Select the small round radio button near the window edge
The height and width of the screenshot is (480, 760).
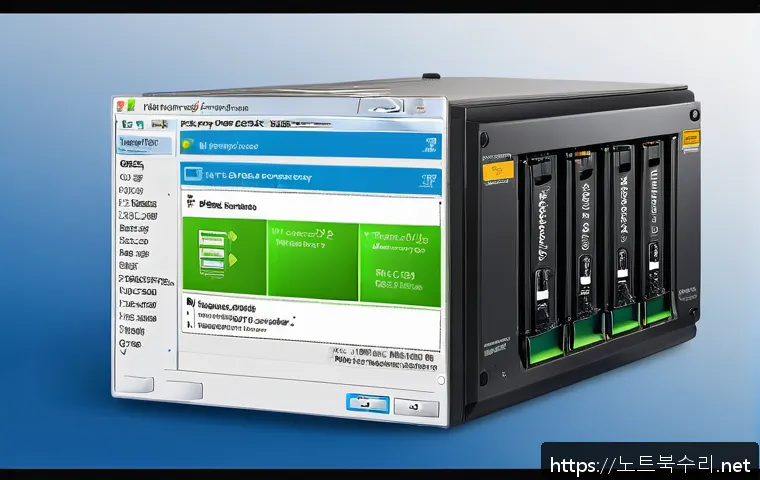pyautogui.click(x=441, y=381)
